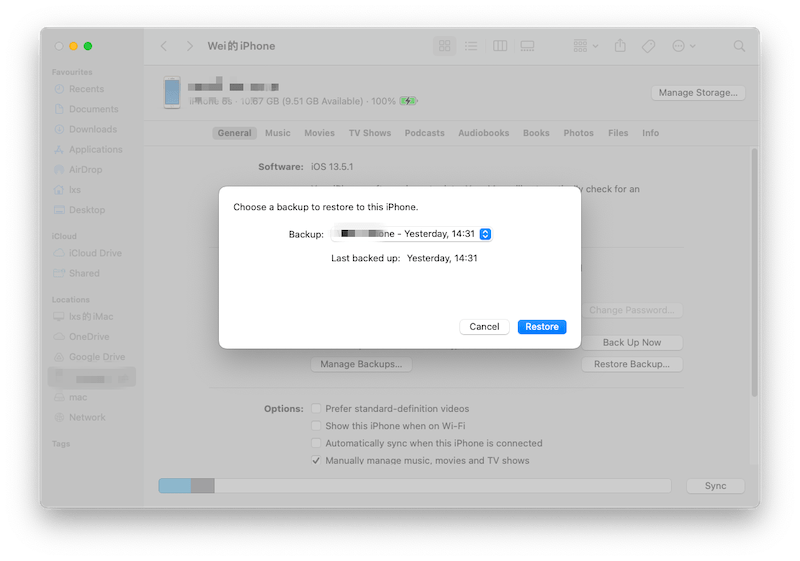Open the lxs home folder
The height and width of the screenshot is (561, 800).
point(74,190)
